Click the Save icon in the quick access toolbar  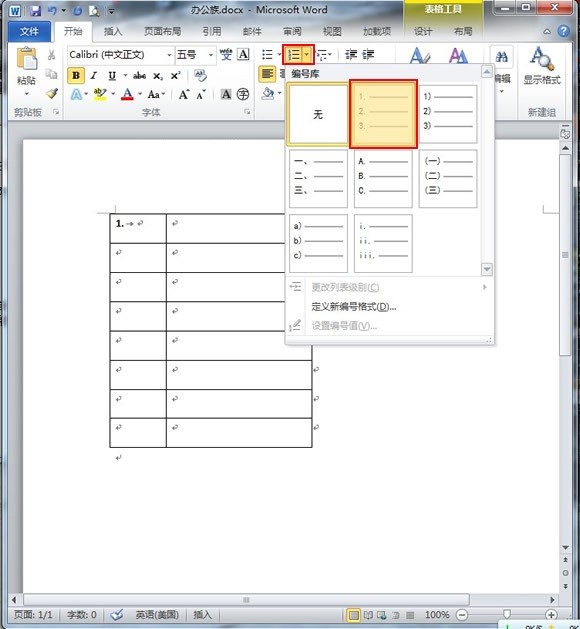[x=36, y=10]
